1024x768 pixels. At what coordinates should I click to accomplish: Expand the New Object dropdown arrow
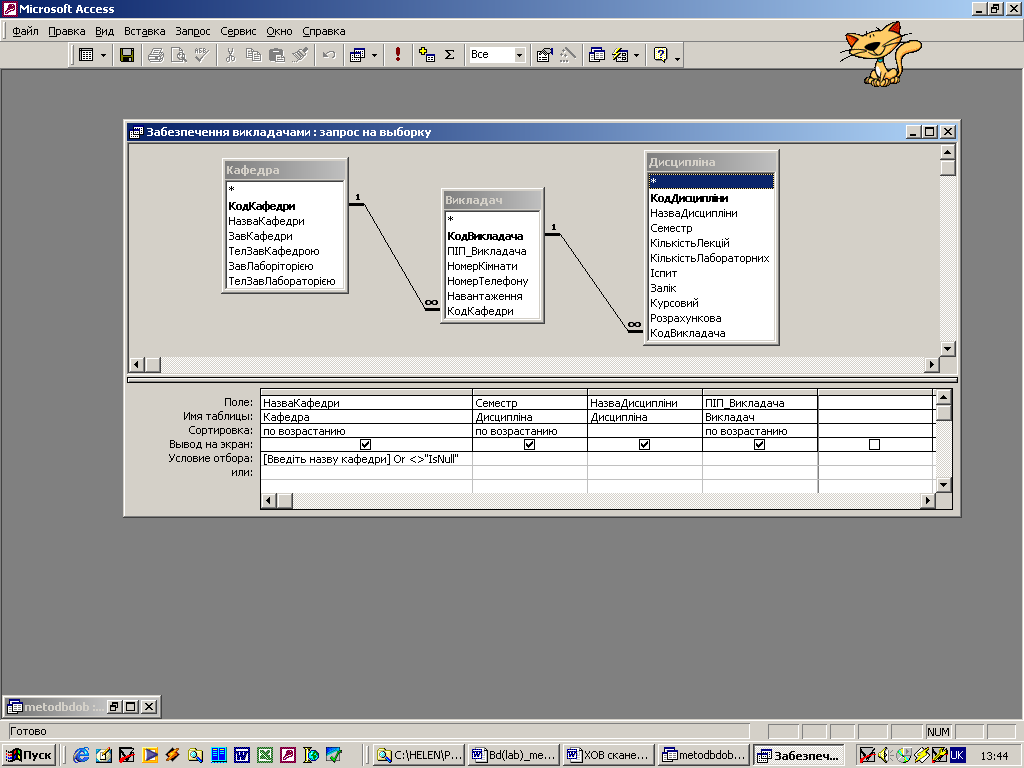[x=635, y=55]
